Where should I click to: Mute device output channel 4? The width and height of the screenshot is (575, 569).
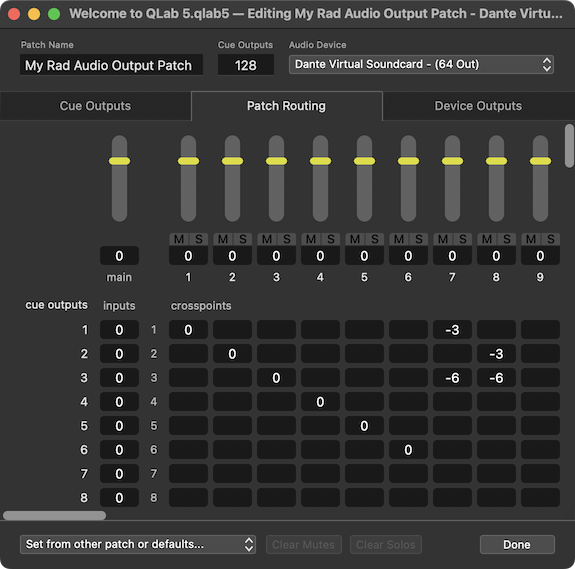pos(311,239)
